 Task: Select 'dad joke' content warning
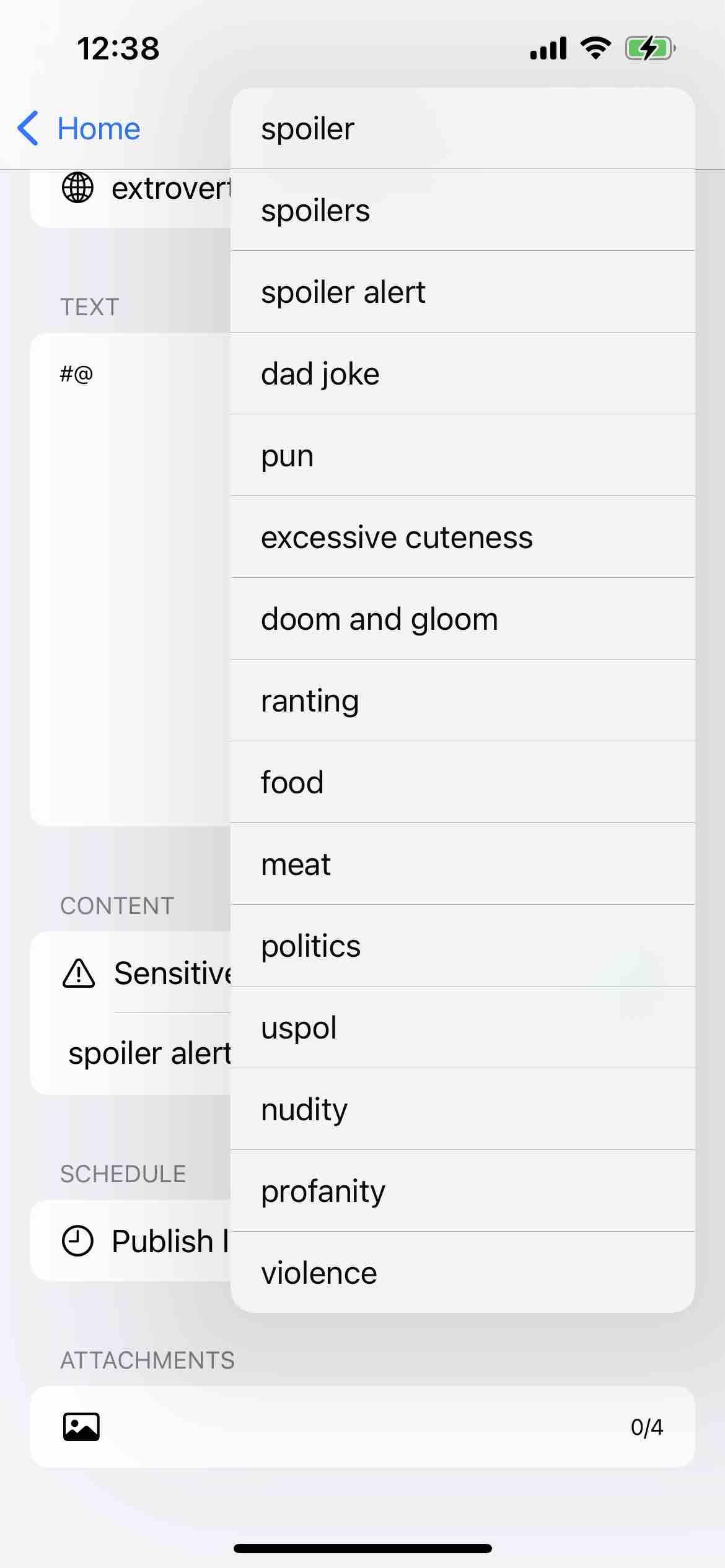462,374
